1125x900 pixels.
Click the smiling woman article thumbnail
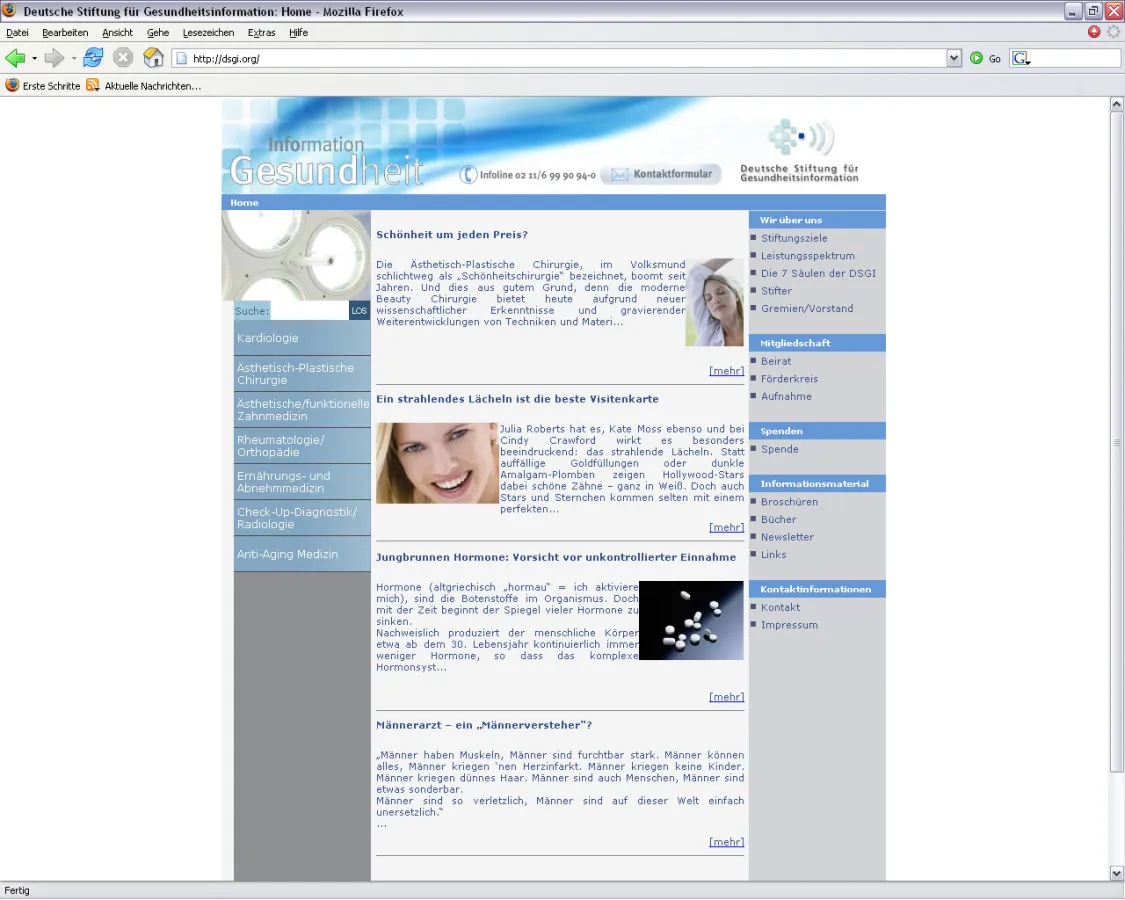pyautogui.click(x=436, y=463)
